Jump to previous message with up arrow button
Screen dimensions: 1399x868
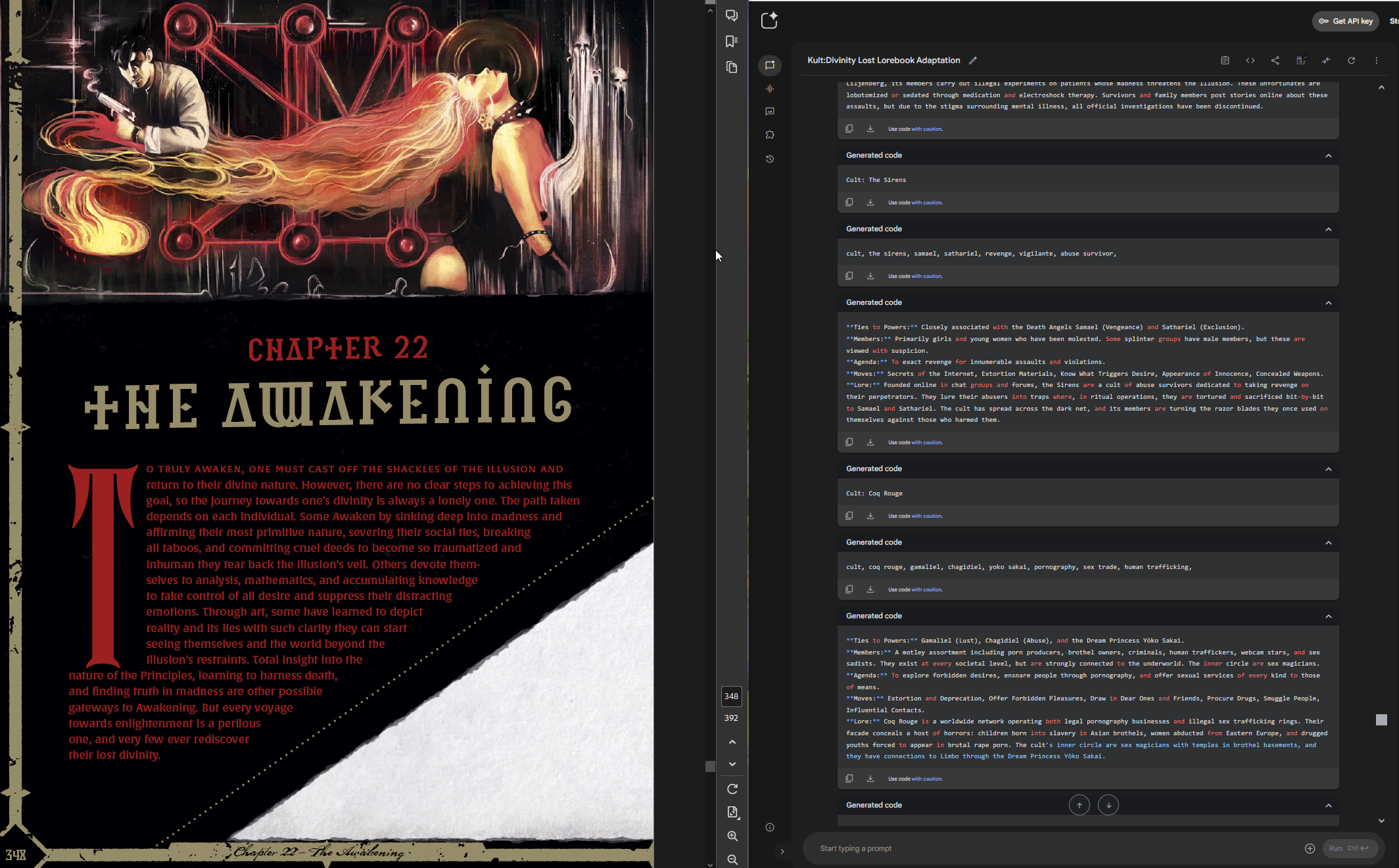click(x=1079, y=805)
